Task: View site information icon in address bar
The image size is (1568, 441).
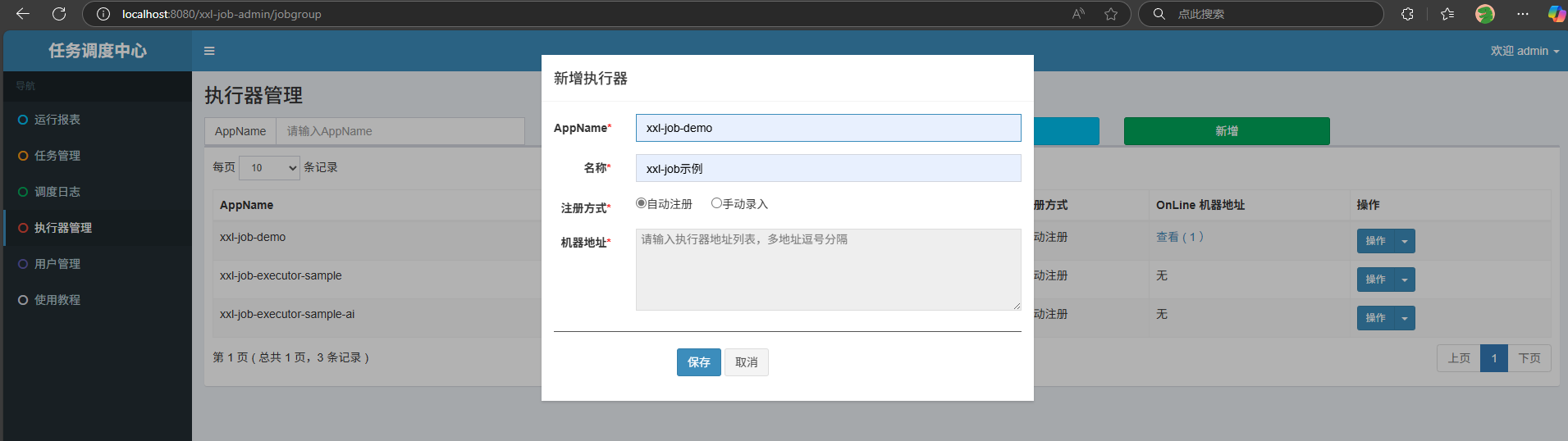Action: click(103, 14)
